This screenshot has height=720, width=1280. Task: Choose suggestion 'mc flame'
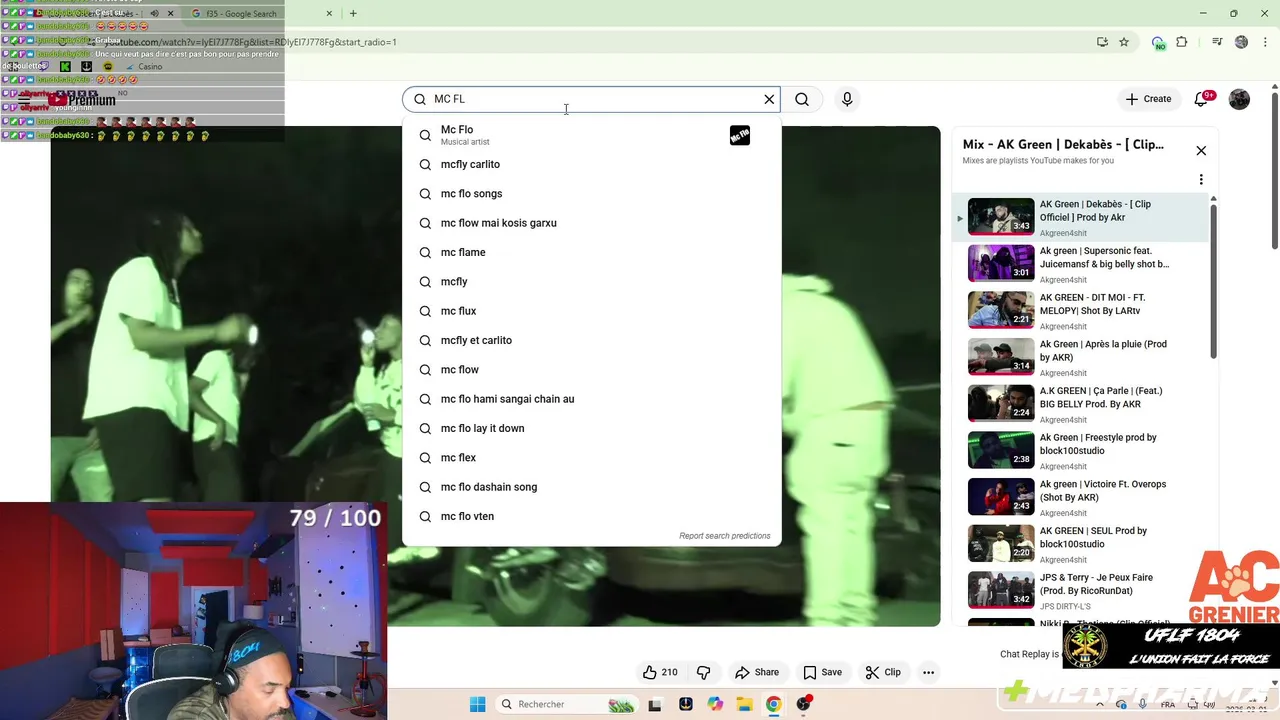(591, 252)
